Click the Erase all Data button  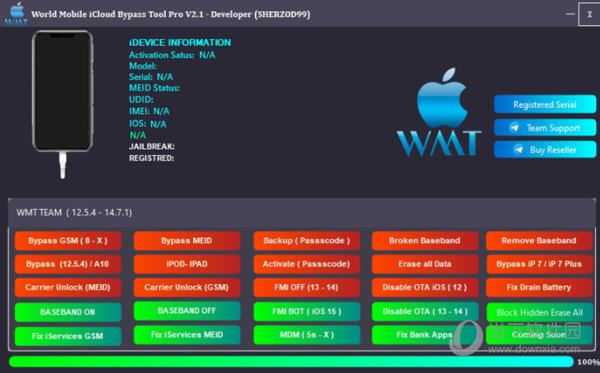[425, 264]
